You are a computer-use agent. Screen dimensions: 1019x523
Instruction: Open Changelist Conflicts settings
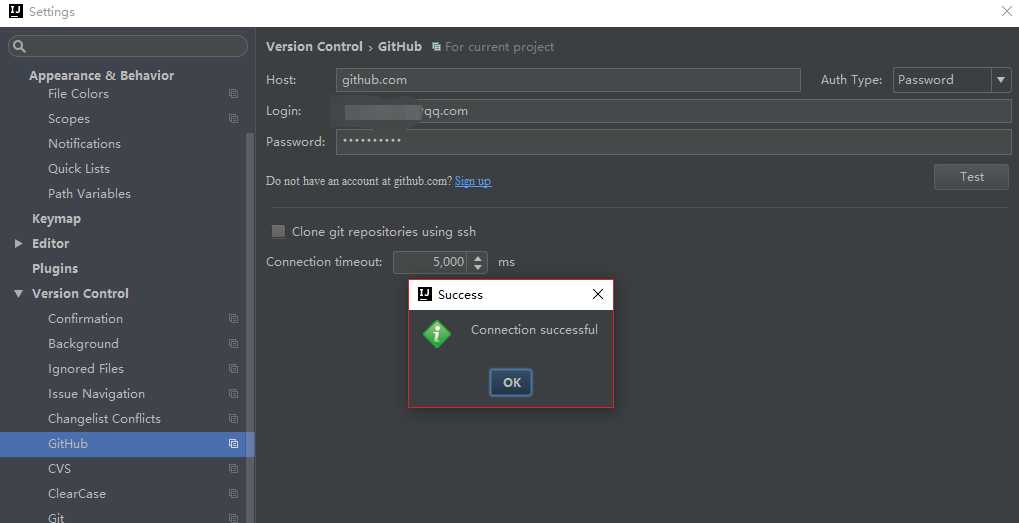click(104, 419)
